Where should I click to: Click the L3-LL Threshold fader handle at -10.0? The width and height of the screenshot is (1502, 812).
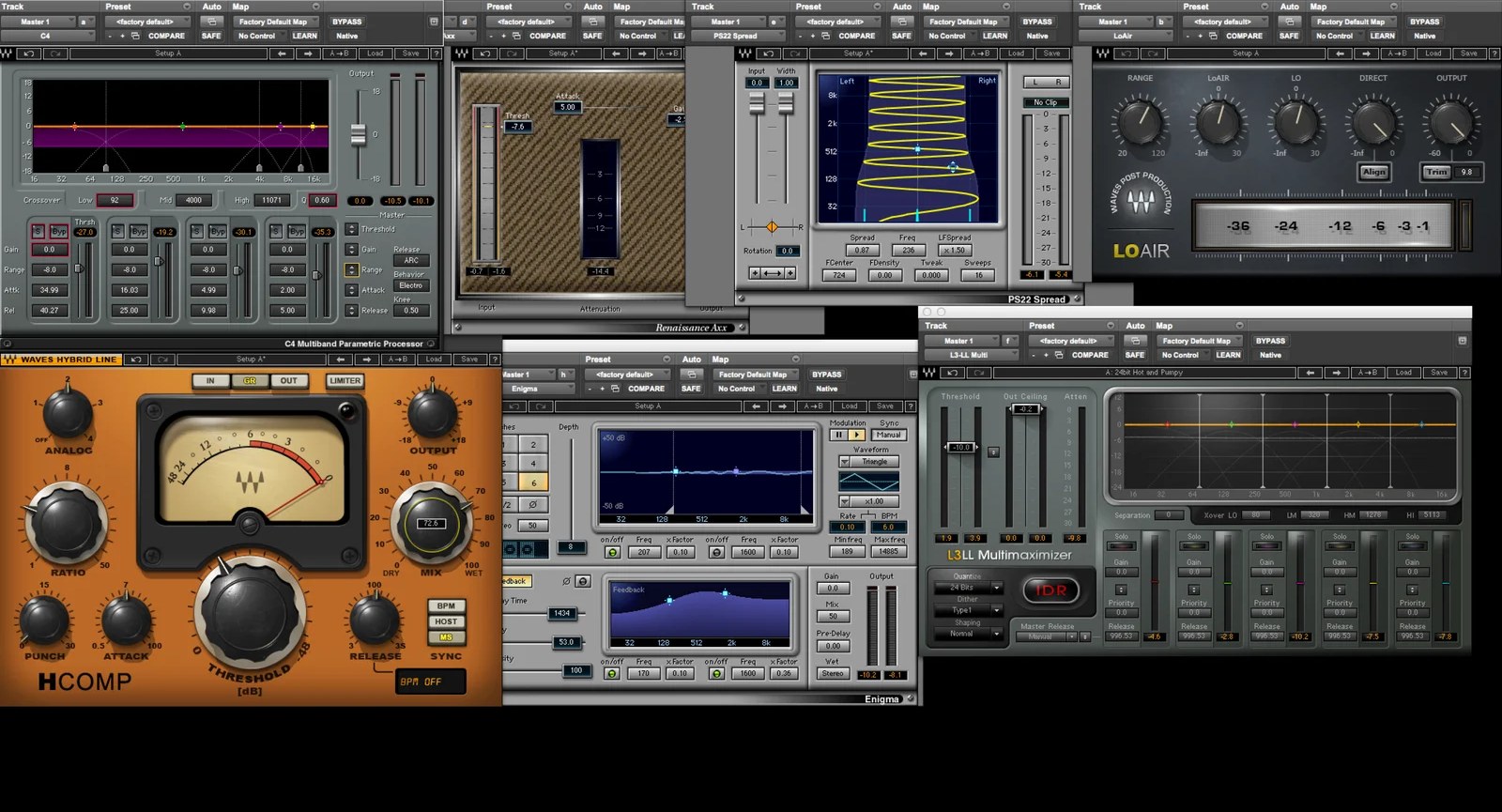click(x=960, y=447)
